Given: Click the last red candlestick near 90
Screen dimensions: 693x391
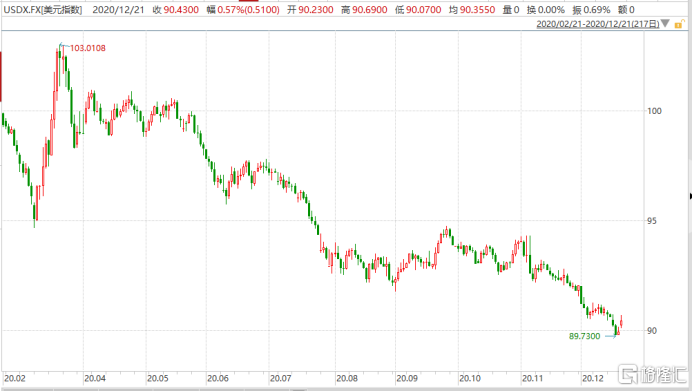Looking at the screenshot, I should coord(621,322).
